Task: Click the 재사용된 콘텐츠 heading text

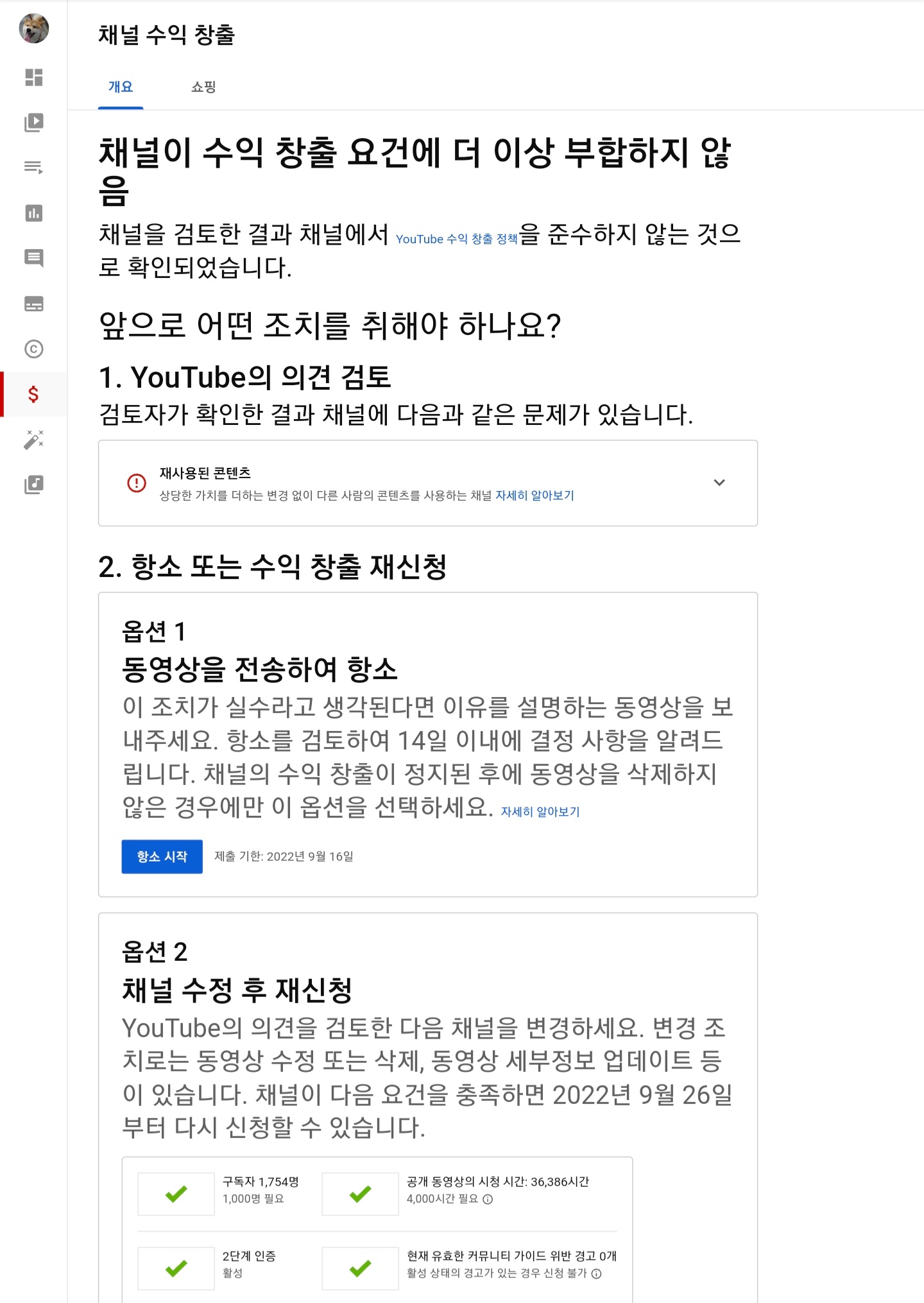Action: click(x=205, y=473)
